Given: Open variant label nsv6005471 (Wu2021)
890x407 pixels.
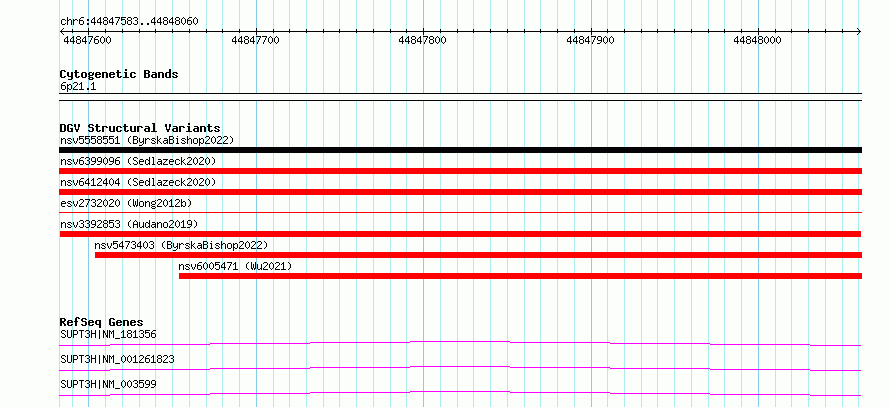Looking at the screenshot, I should click(235, 266).
